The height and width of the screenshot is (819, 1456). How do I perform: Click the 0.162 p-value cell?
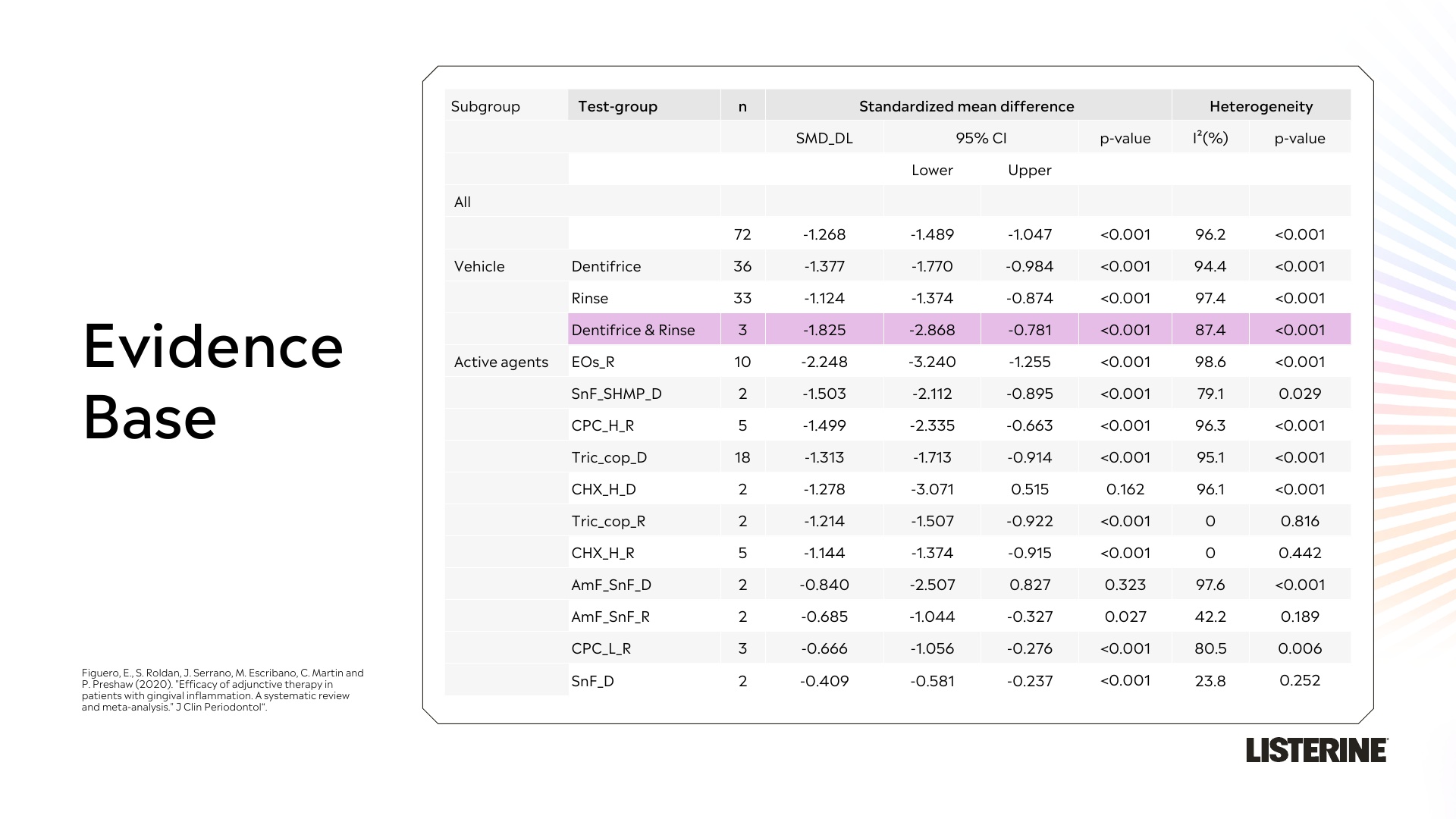(x=1125, y=489)
